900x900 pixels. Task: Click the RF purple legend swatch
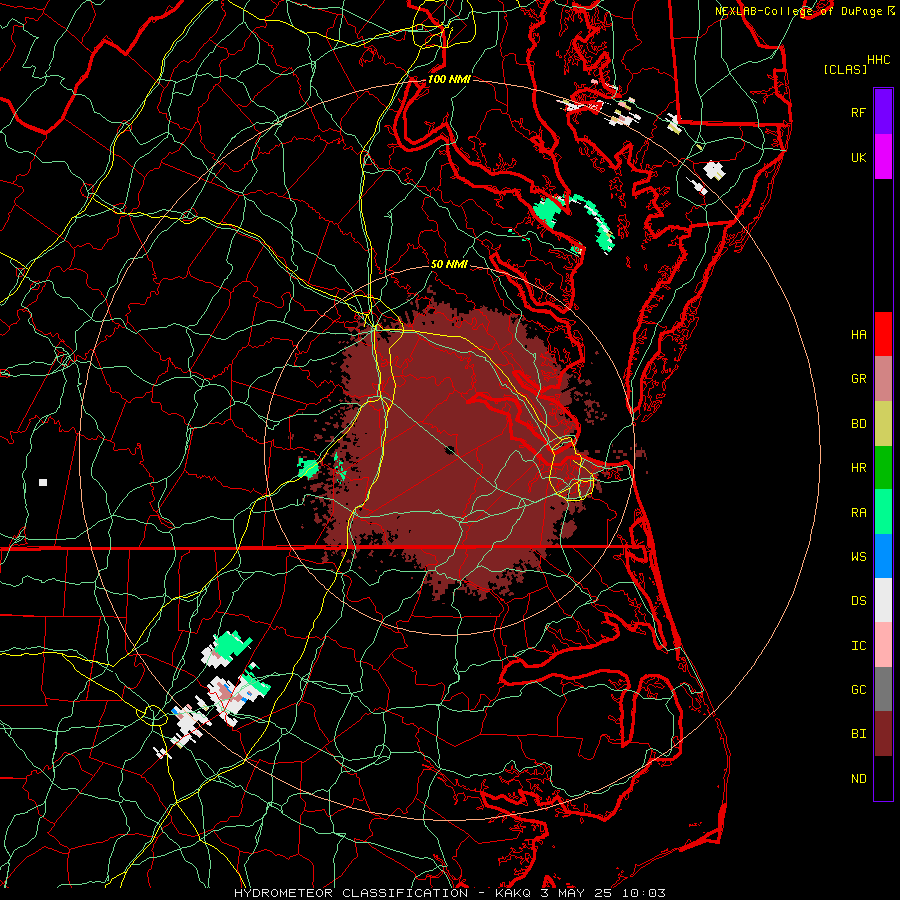(x=883, y=112)
